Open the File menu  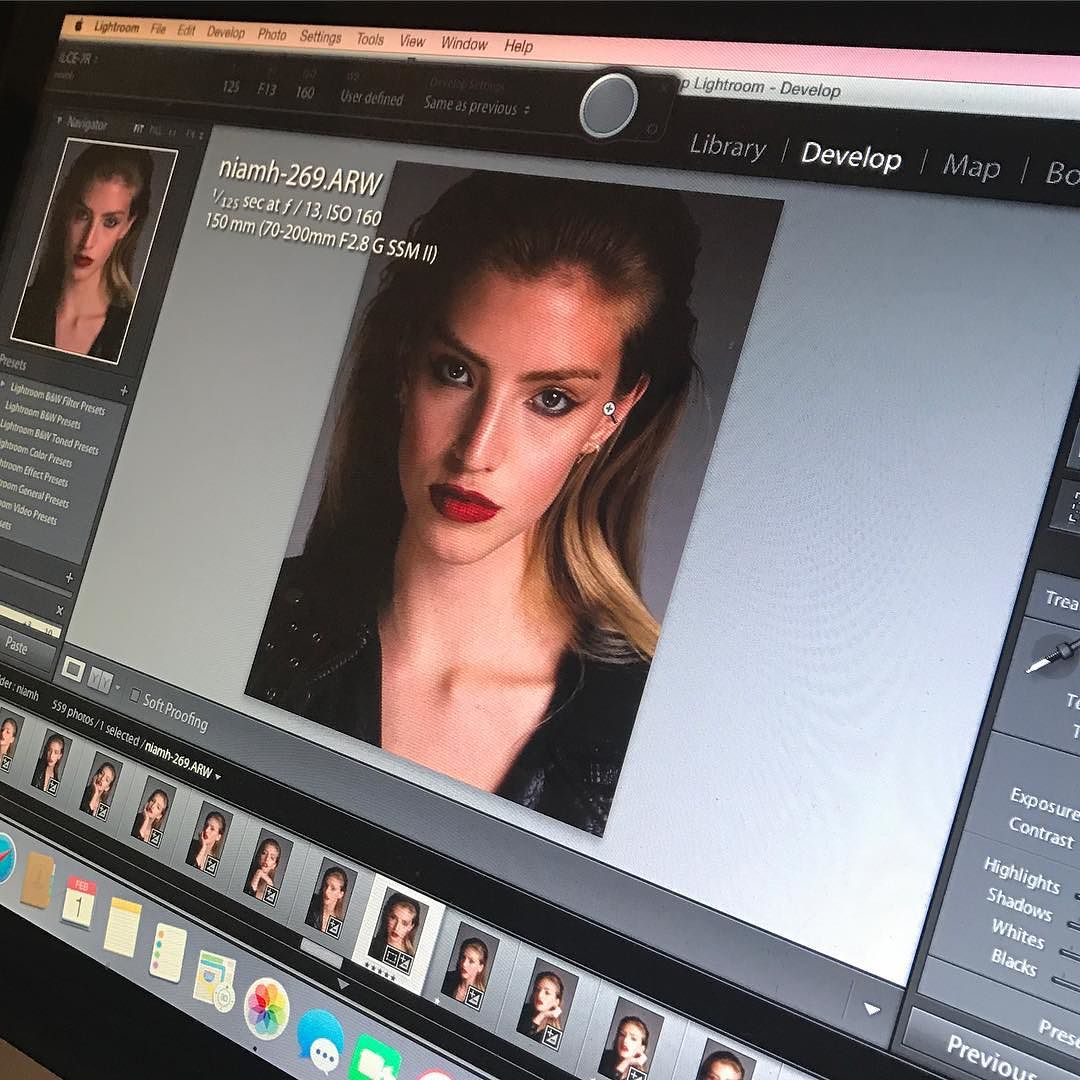(x=158, y=29)
